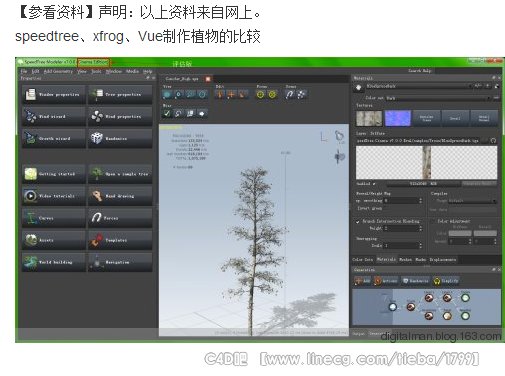Image resolution: width=505 pixels, height=376 pixels.
Task: Click first blue View toolbar icon
Action: [x=167, y=95]
